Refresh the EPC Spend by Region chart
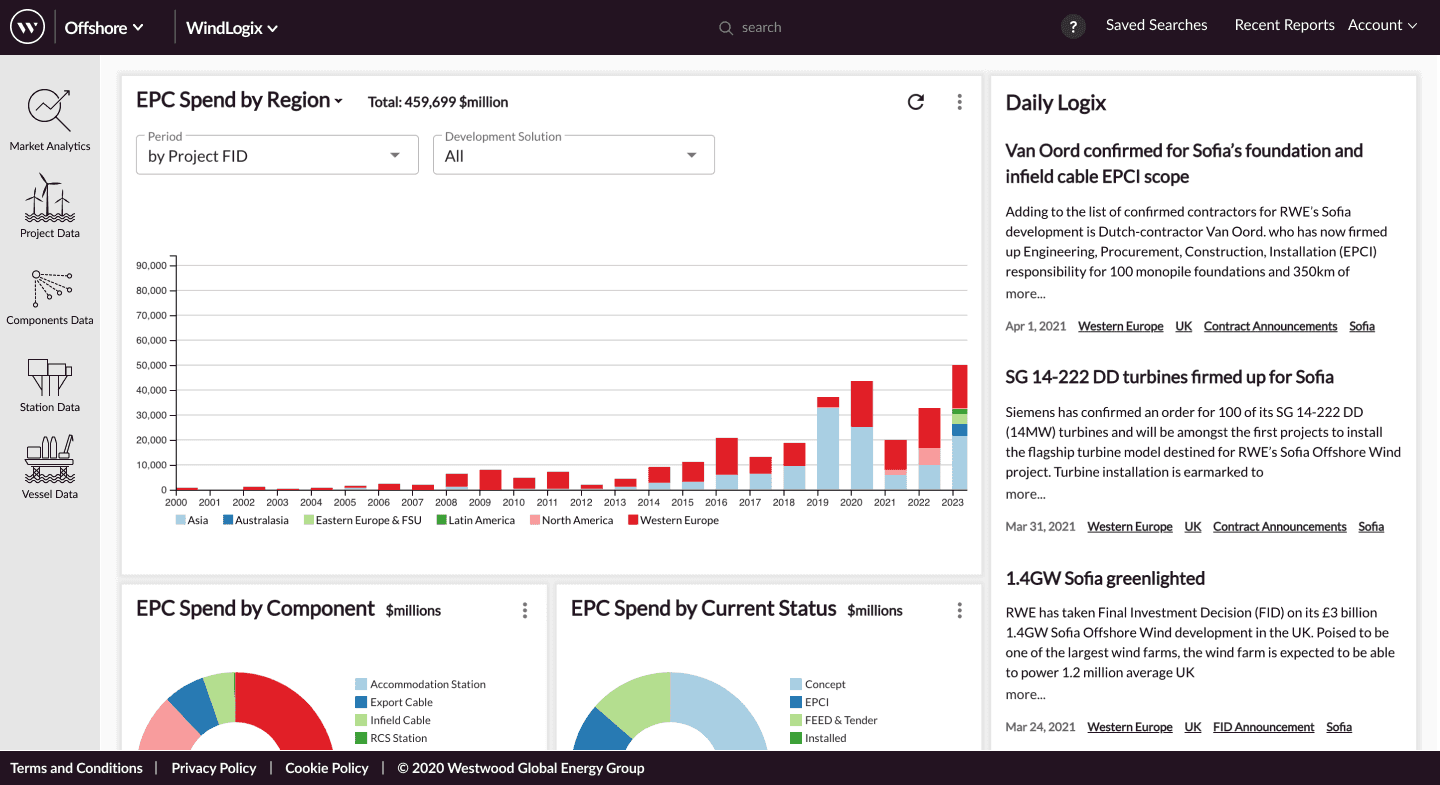1440x785 pixels. pos(915,102)
